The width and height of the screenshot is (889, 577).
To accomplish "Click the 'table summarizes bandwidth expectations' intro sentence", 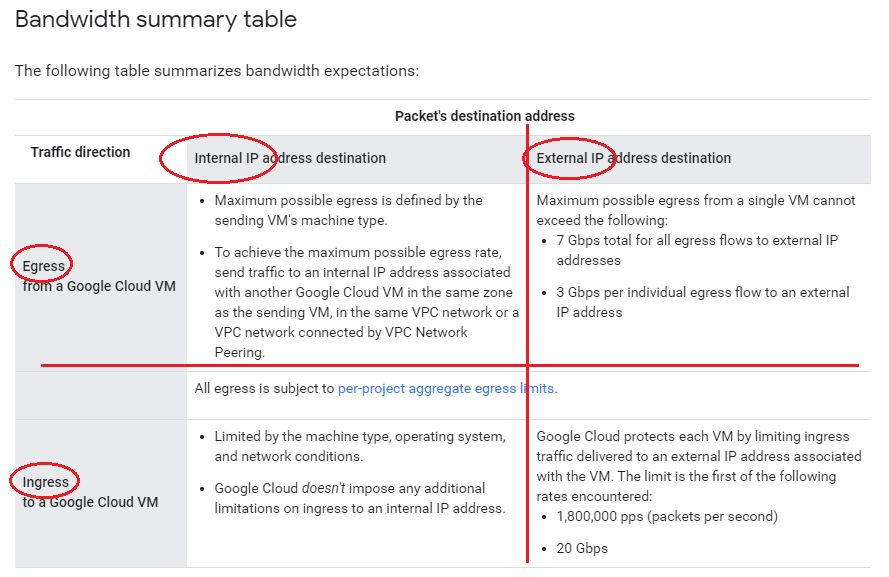I will tap(216, 71).
